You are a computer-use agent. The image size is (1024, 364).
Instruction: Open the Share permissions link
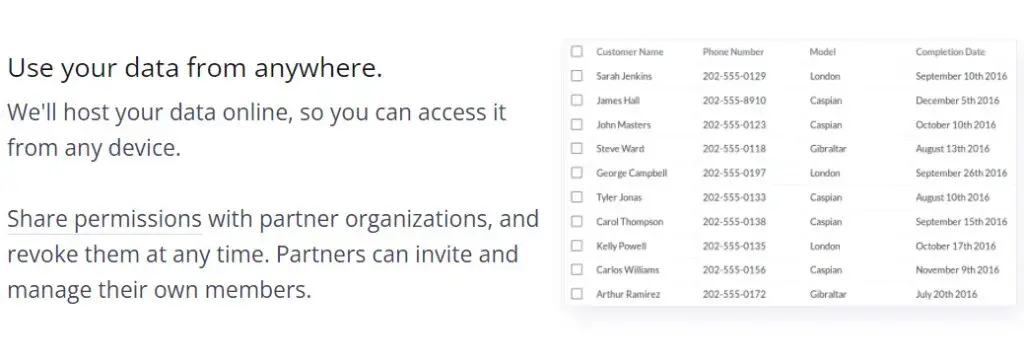click(104, 220)
